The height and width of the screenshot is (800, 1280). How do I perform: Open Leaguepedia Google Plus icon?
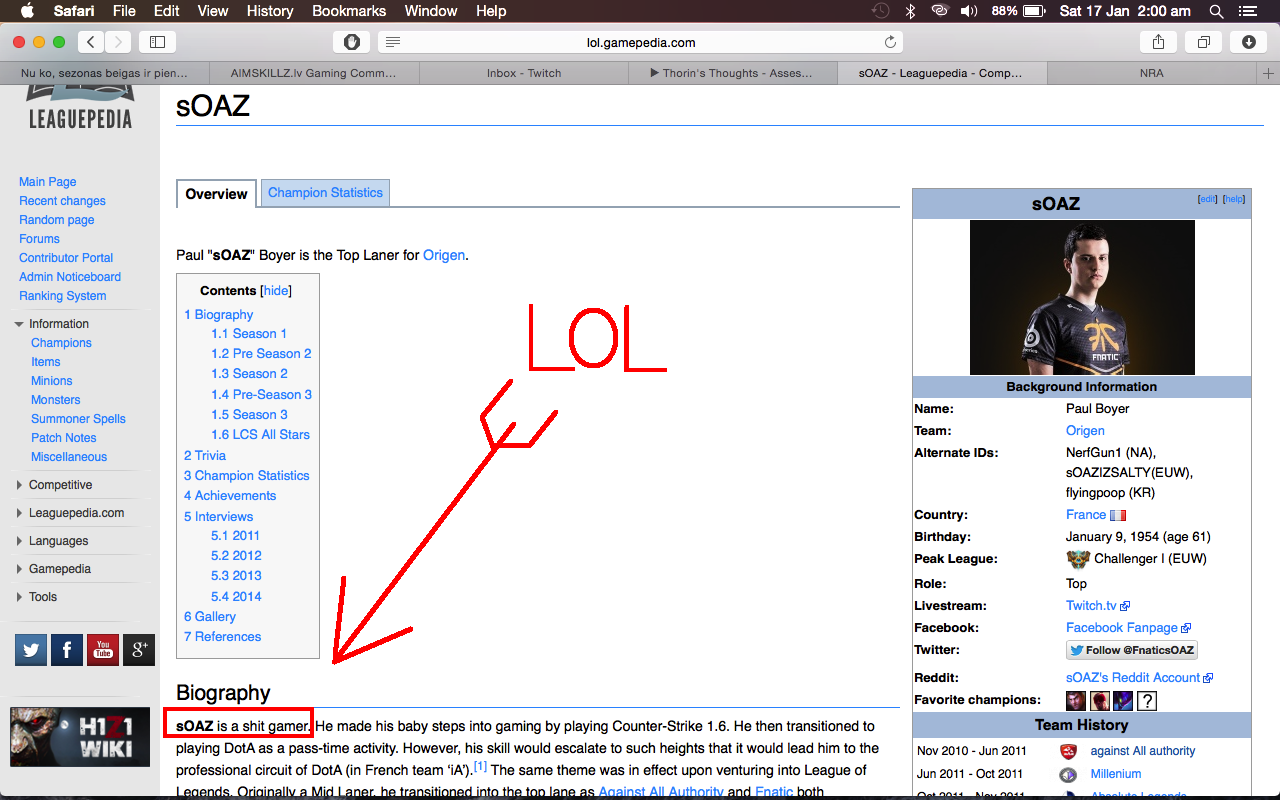pos(139,650)
